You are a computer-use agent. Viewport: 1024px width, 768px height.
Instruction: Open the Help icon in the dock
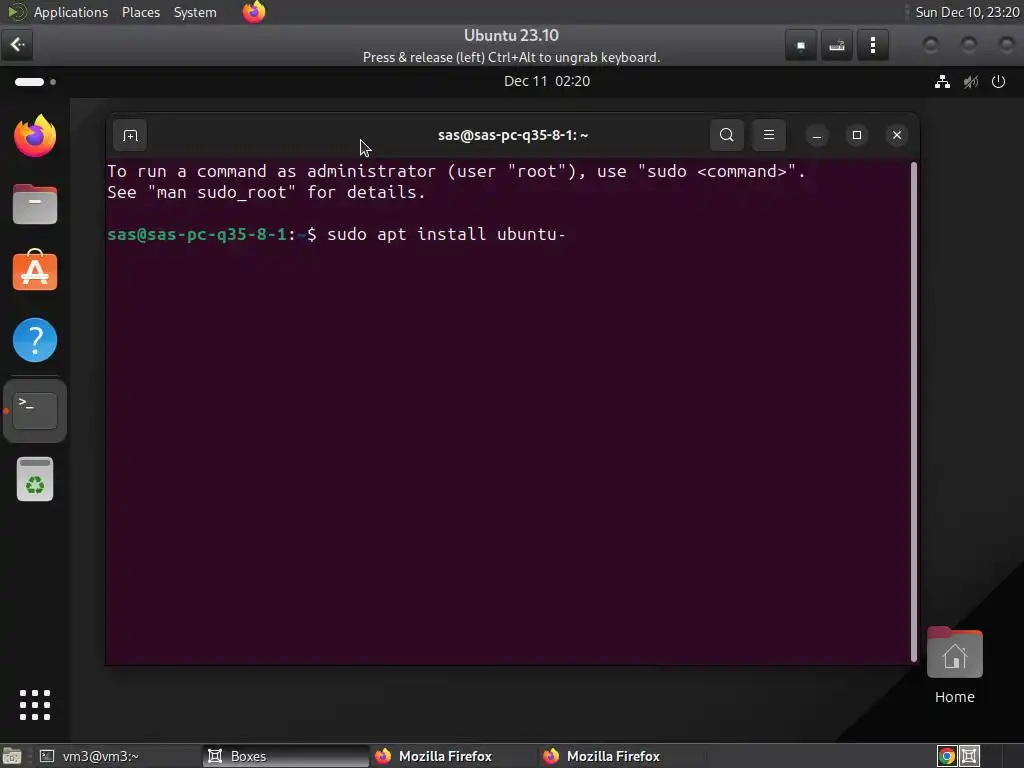pos(35,340)
